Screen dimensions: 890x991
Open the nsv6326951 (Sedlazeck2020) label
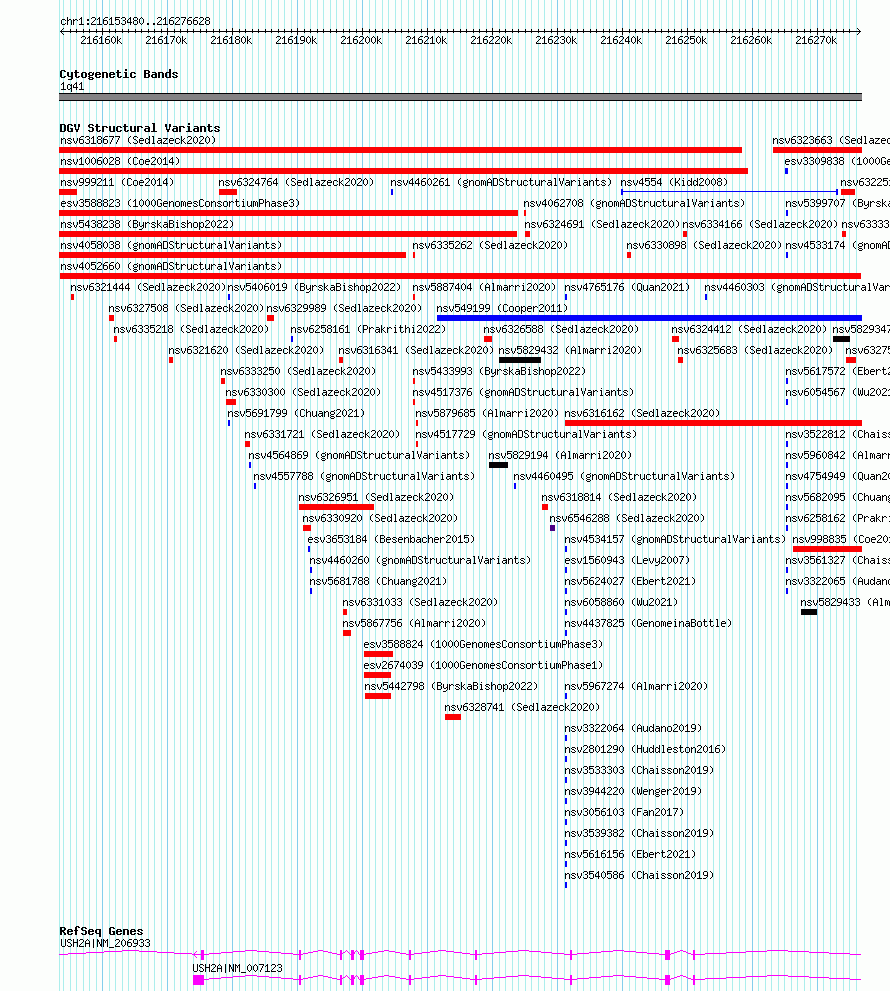pyautogui.click(x=377, y=497)
